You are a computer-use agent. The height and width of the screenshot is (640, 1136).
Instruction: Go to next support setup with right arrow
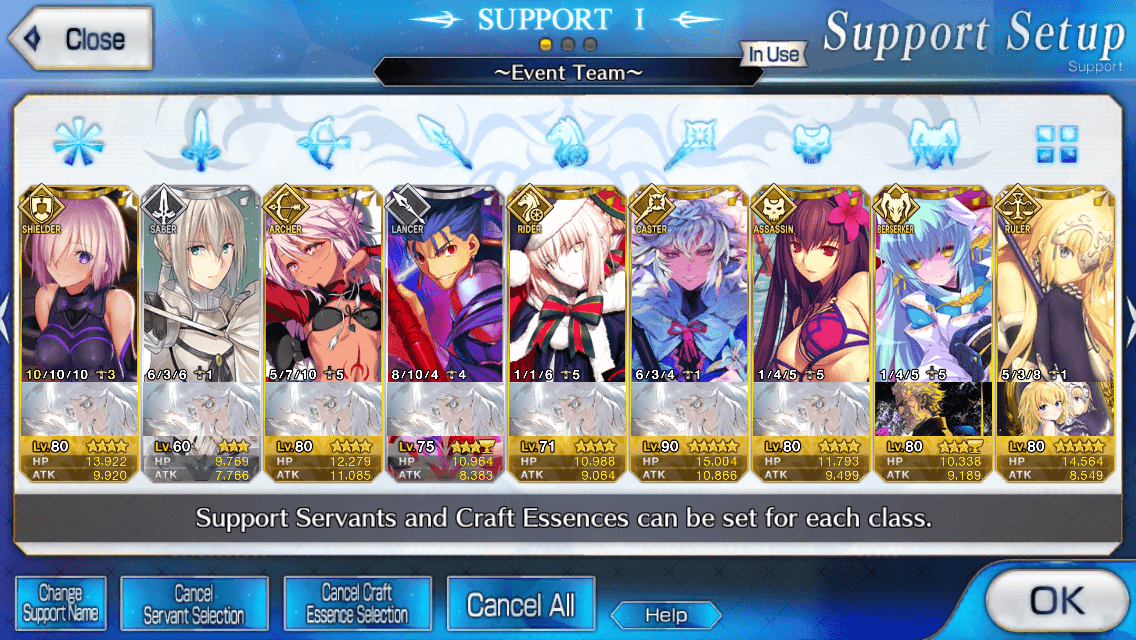click(1129, 319)
